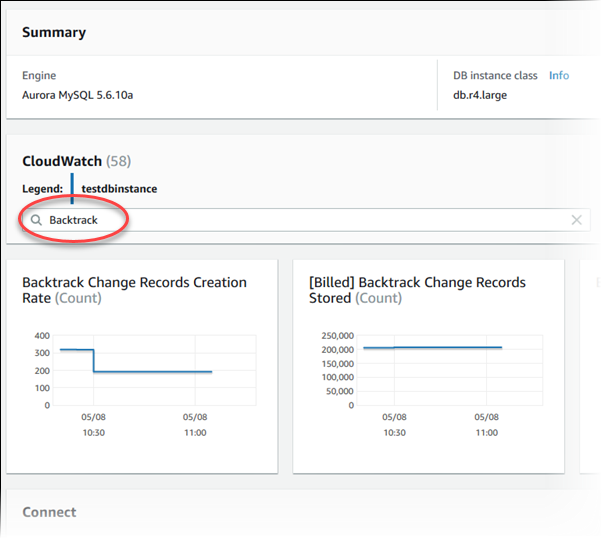
Task: Click the Records Stored line graph
Action: (432, 348)
